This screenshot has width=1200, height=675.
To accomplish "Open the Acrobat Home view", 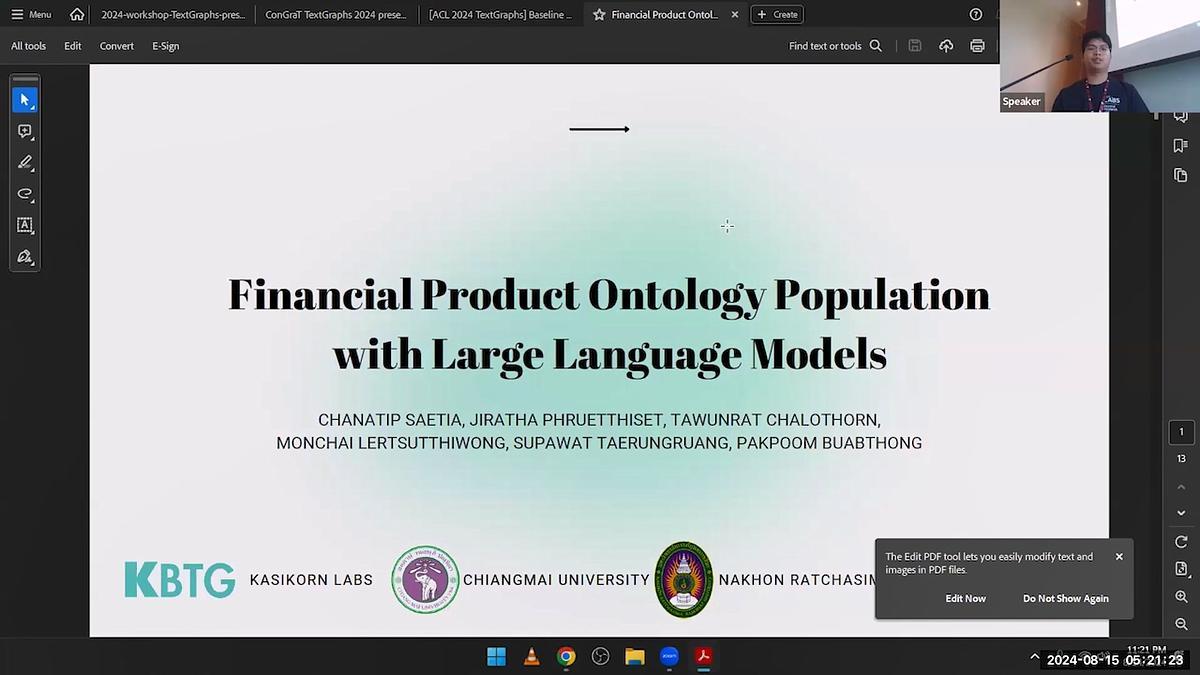I will click(x=77, y=14).
